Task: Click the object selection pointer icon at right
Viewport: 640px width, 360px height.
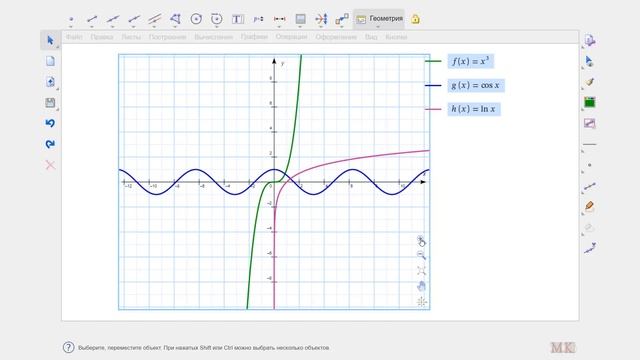Action: point(589,61)
